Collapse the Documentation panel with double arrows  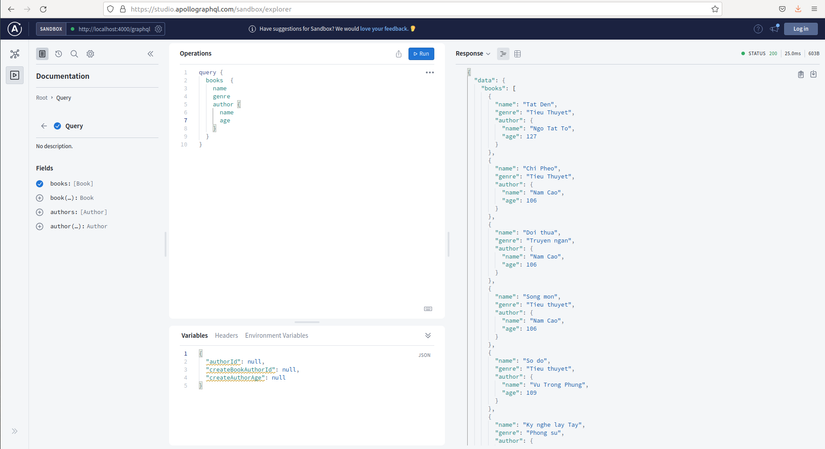coord(150,54)
